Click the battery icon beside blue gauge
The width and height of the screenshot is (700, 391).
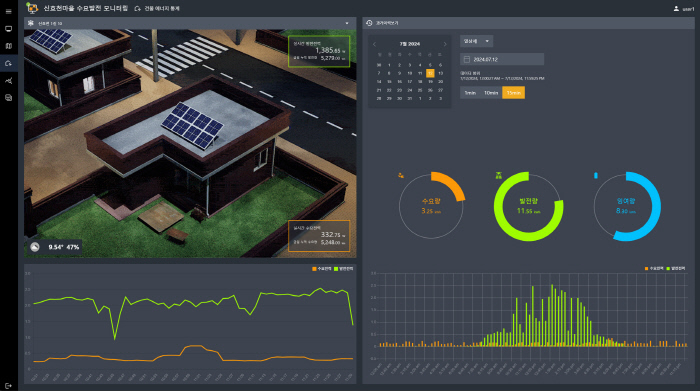[x=596, y=175]
